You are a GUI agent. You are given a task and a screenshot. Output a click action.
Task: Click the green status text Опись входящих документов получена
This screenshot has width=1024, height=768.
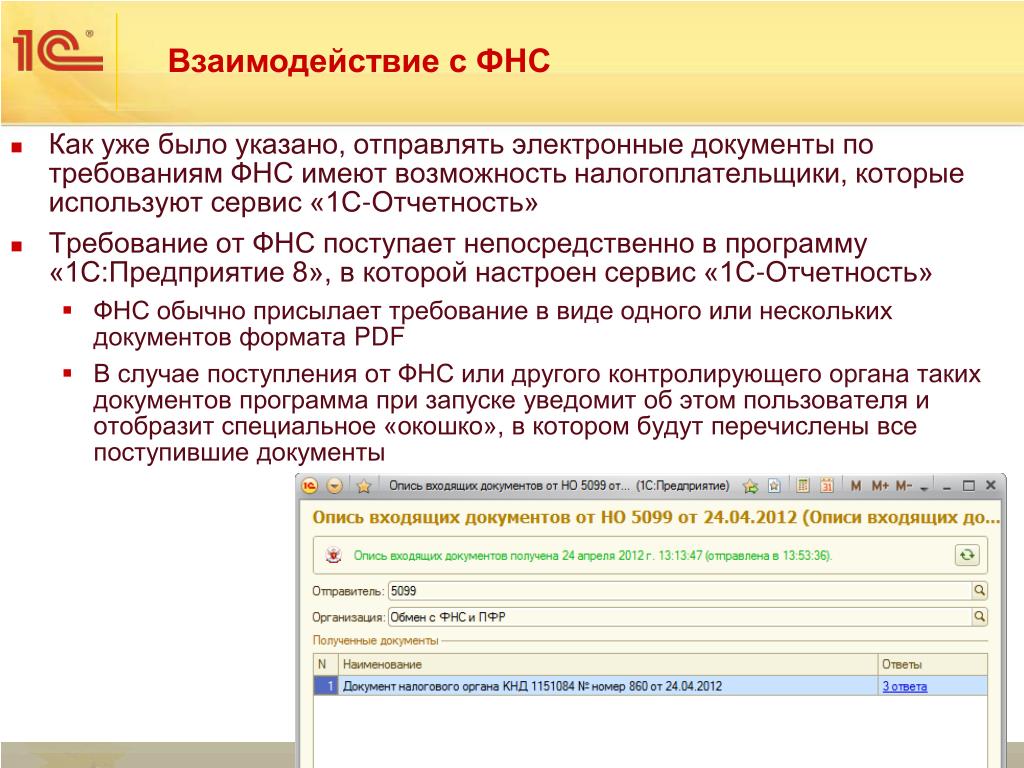[592, 556]
